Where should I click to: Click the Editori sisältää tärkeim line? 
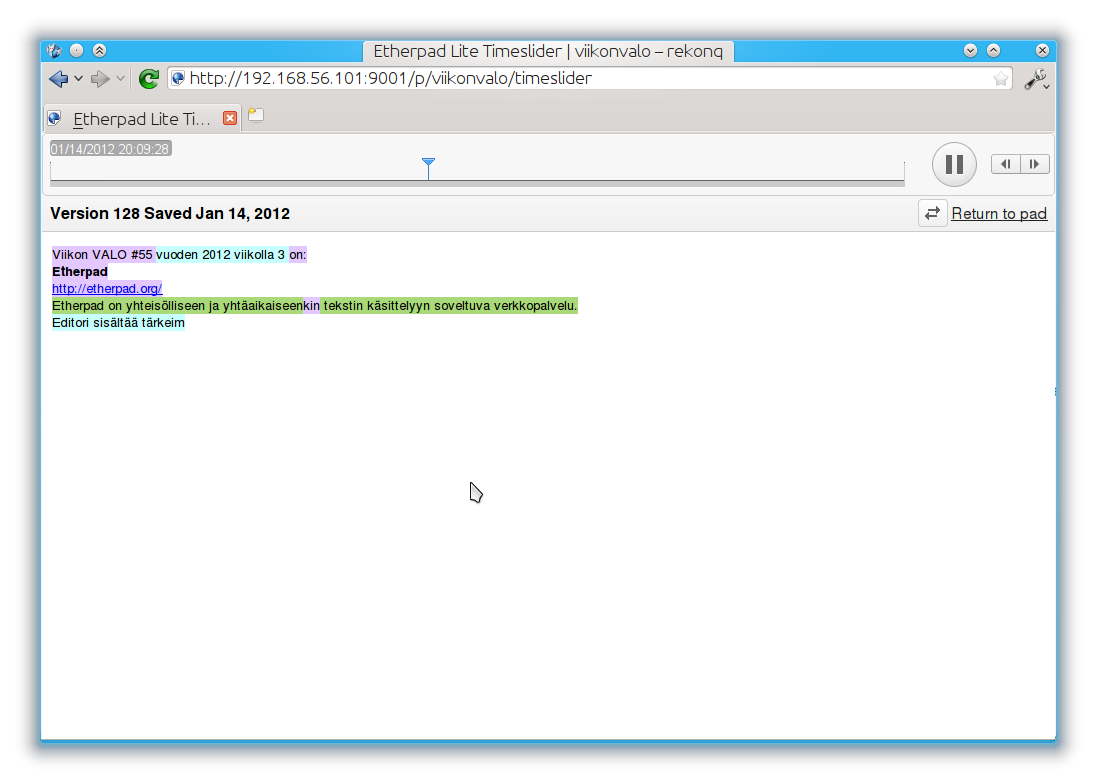(118, 323)
